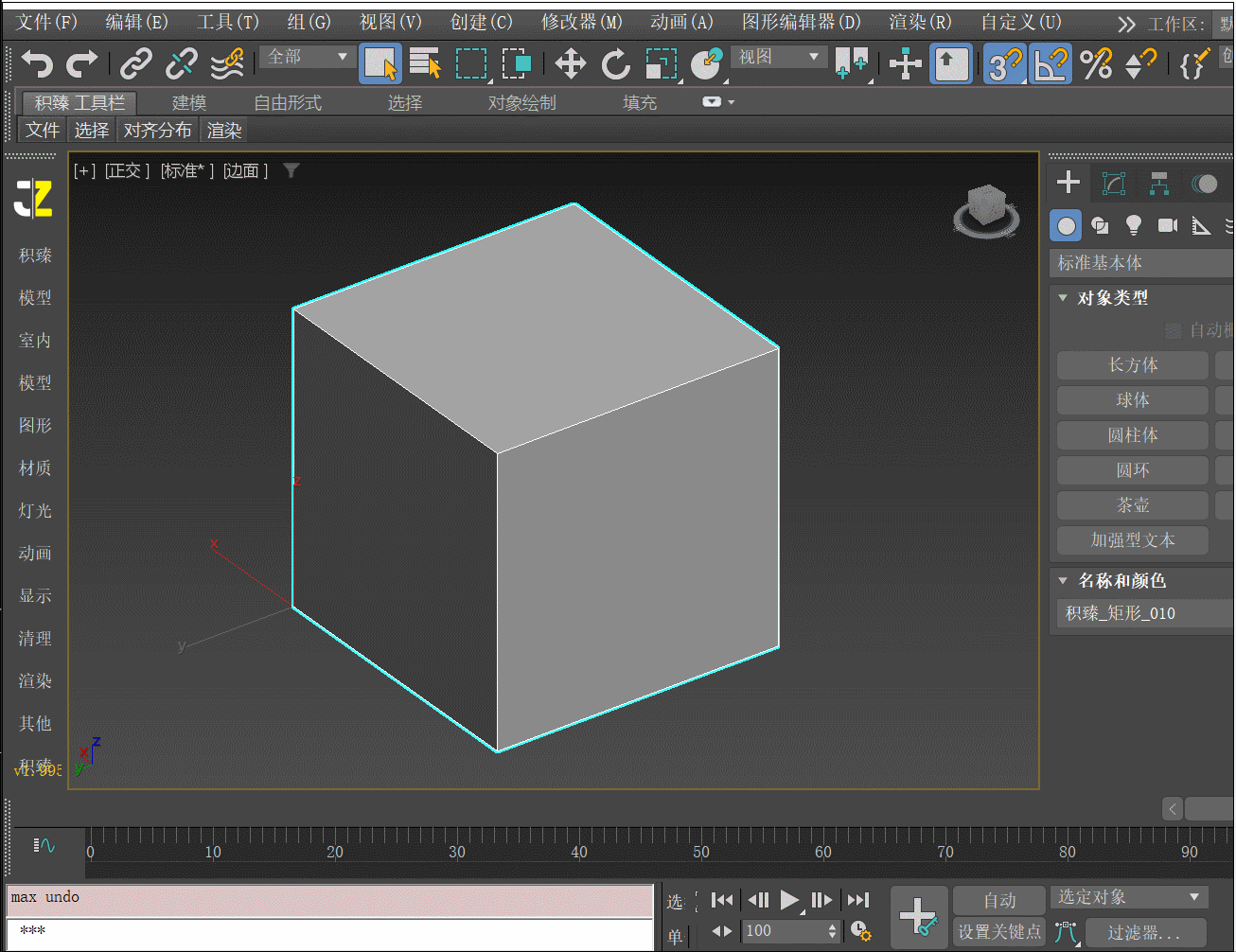Open the 编辑(E) menu
The image size is (1236, 952).
tap(136, 22)
